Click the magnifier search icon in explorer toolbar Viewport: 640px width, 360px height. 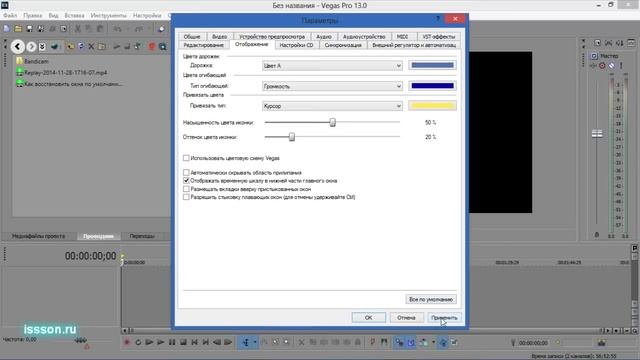click(x=162, y=47)
